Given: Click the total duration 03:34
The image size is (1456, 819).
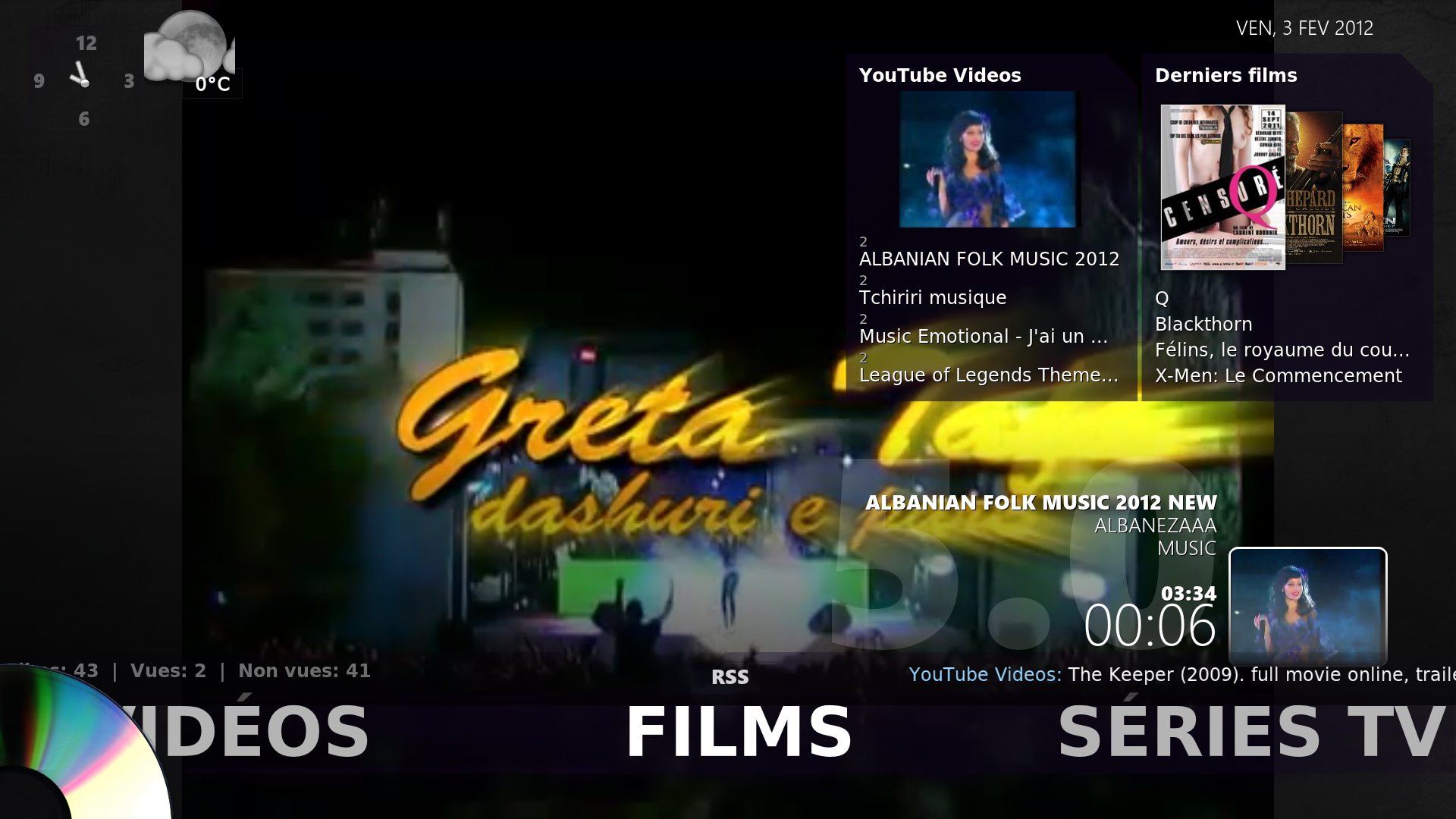Looking at the screenshot, I should [x=1188, y=593].
